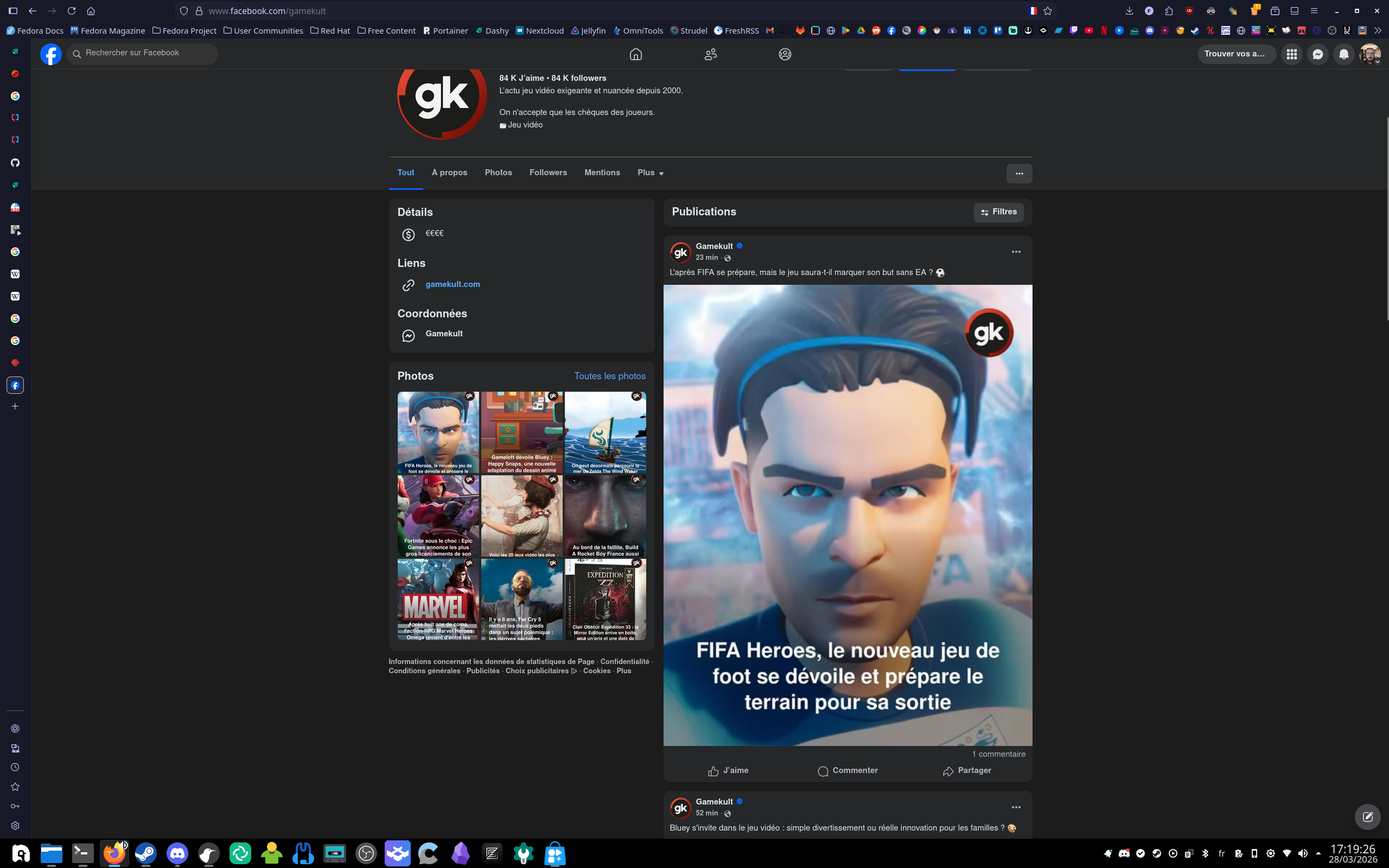
Task: Bookmark page with the star icon
Action: [1048, 11]
